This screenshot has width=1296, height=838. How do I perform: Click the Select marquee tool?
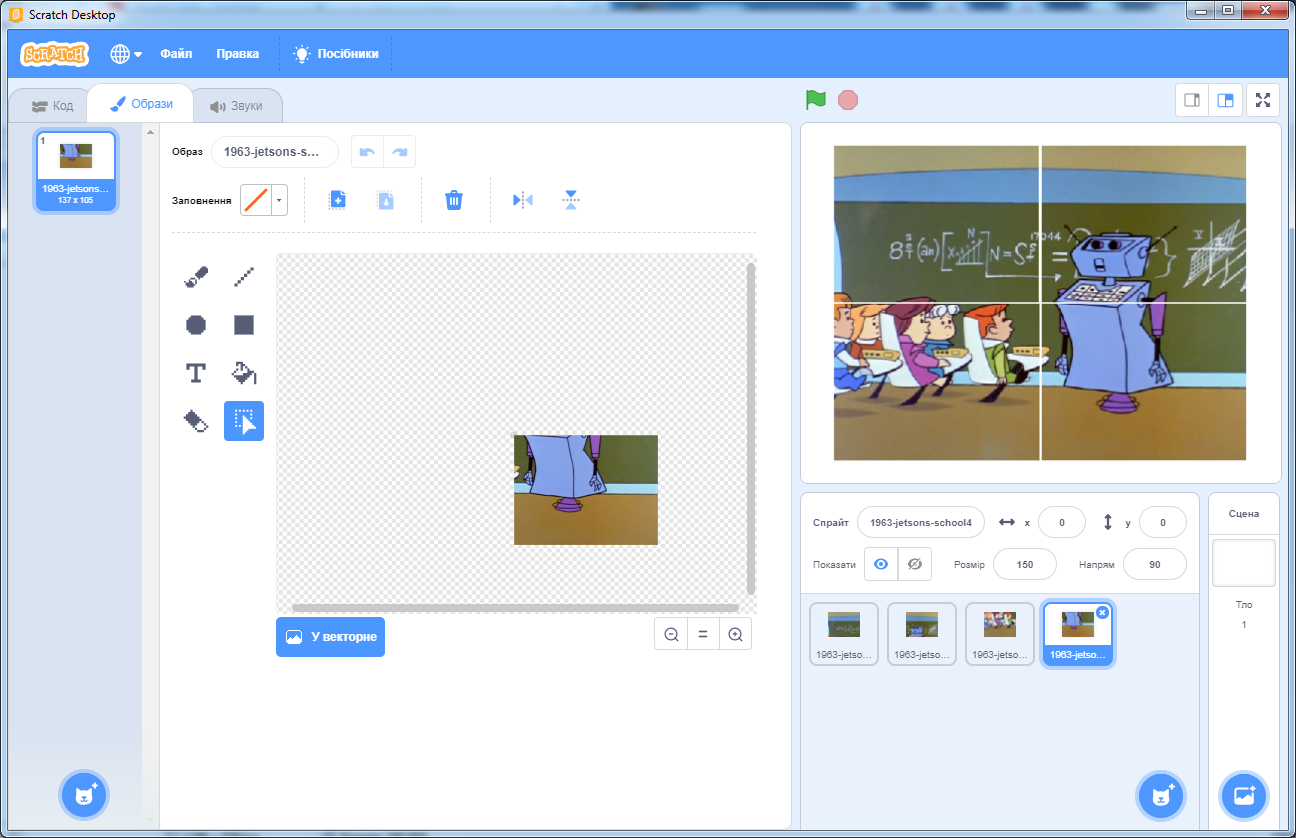[x=244, y=421]
